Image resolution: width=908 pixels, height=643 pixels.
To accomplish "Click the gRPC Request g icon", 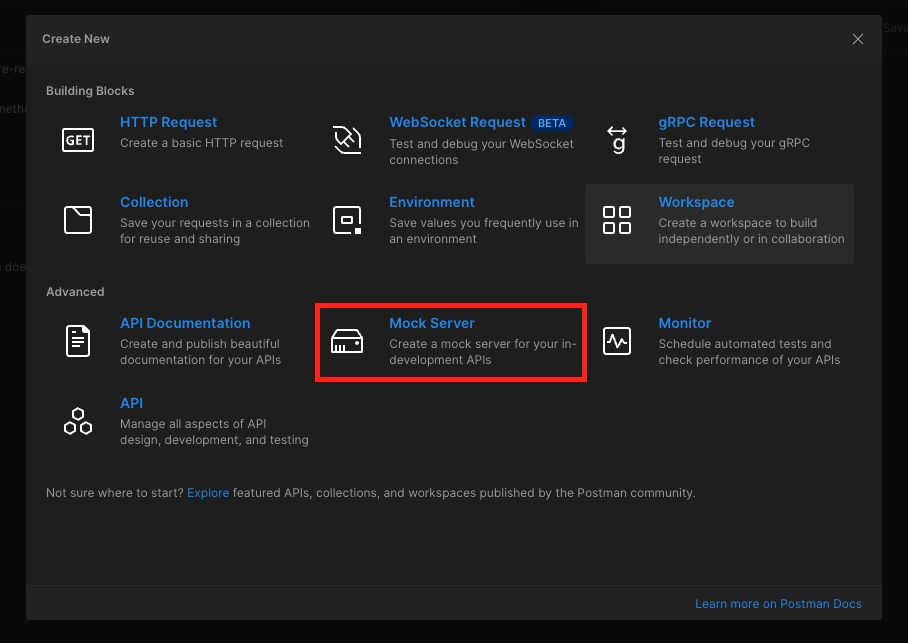I will (617, 140).
